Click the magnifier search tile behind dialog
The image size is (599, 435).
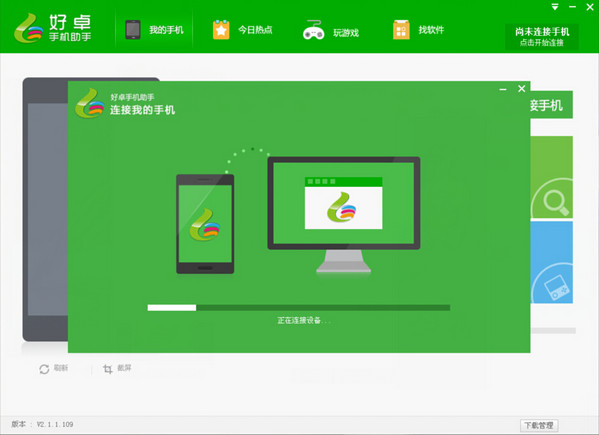click(x=552, y=178)
